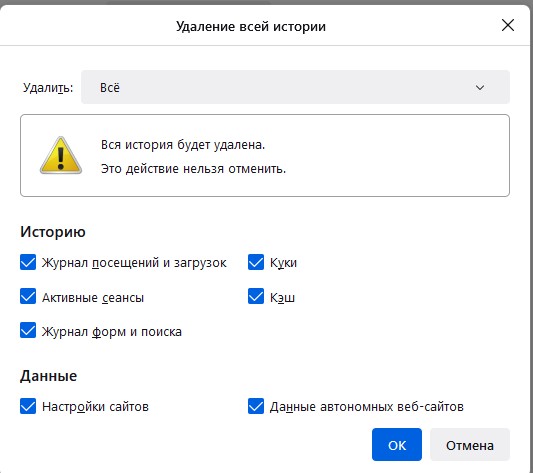Click the Удаление всей истории title text
The image size is (533, 473).
[x=251, y=26]
